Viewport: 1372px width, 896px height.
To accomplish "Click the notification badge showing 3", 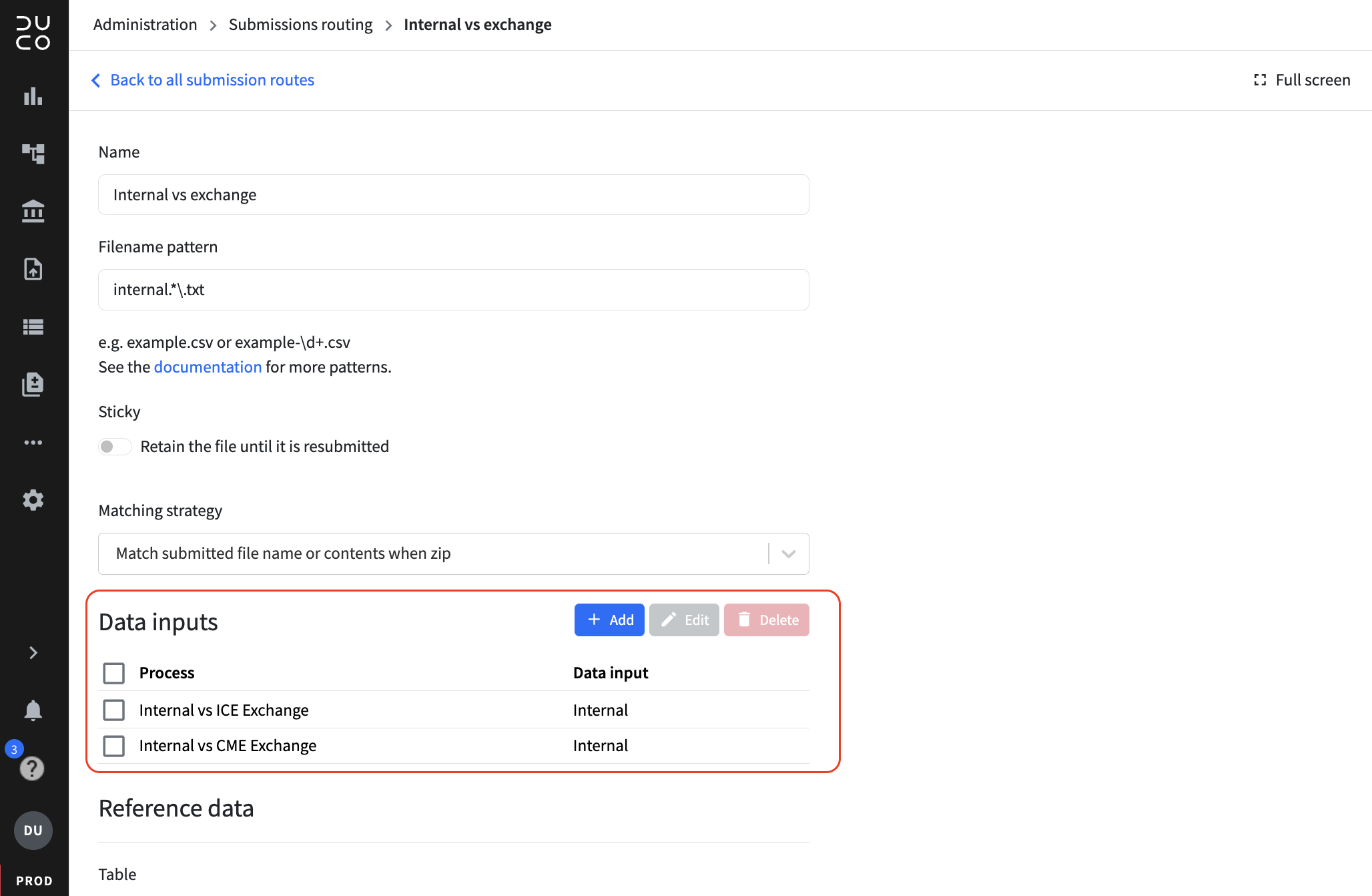I will [x=14, y=749].
